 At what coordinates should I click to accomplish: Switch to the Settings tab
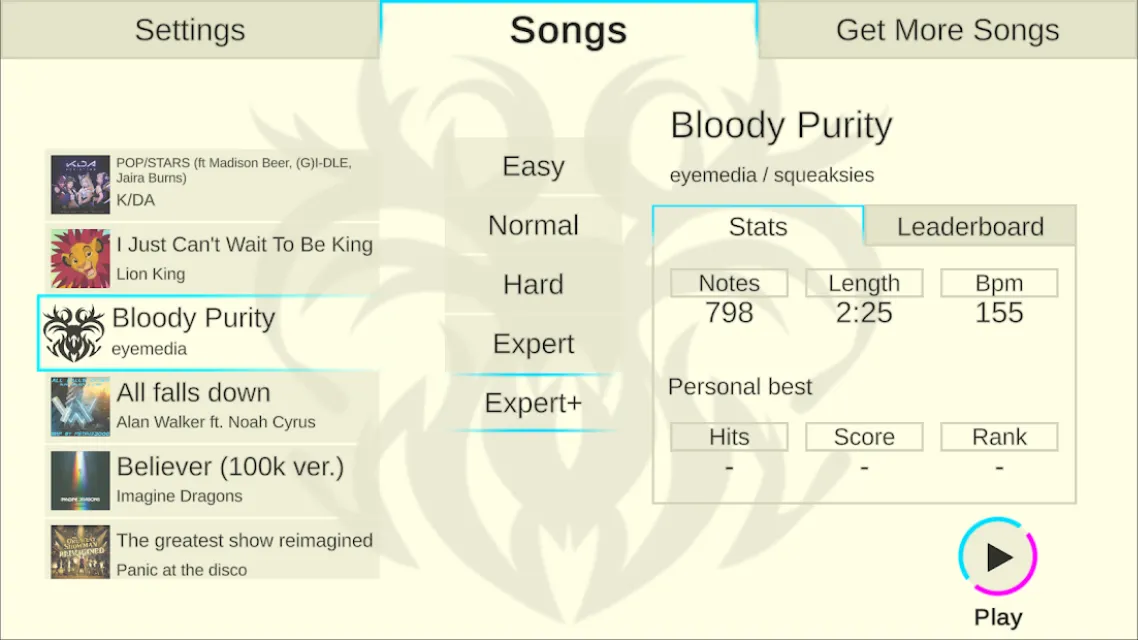(189, 30)
